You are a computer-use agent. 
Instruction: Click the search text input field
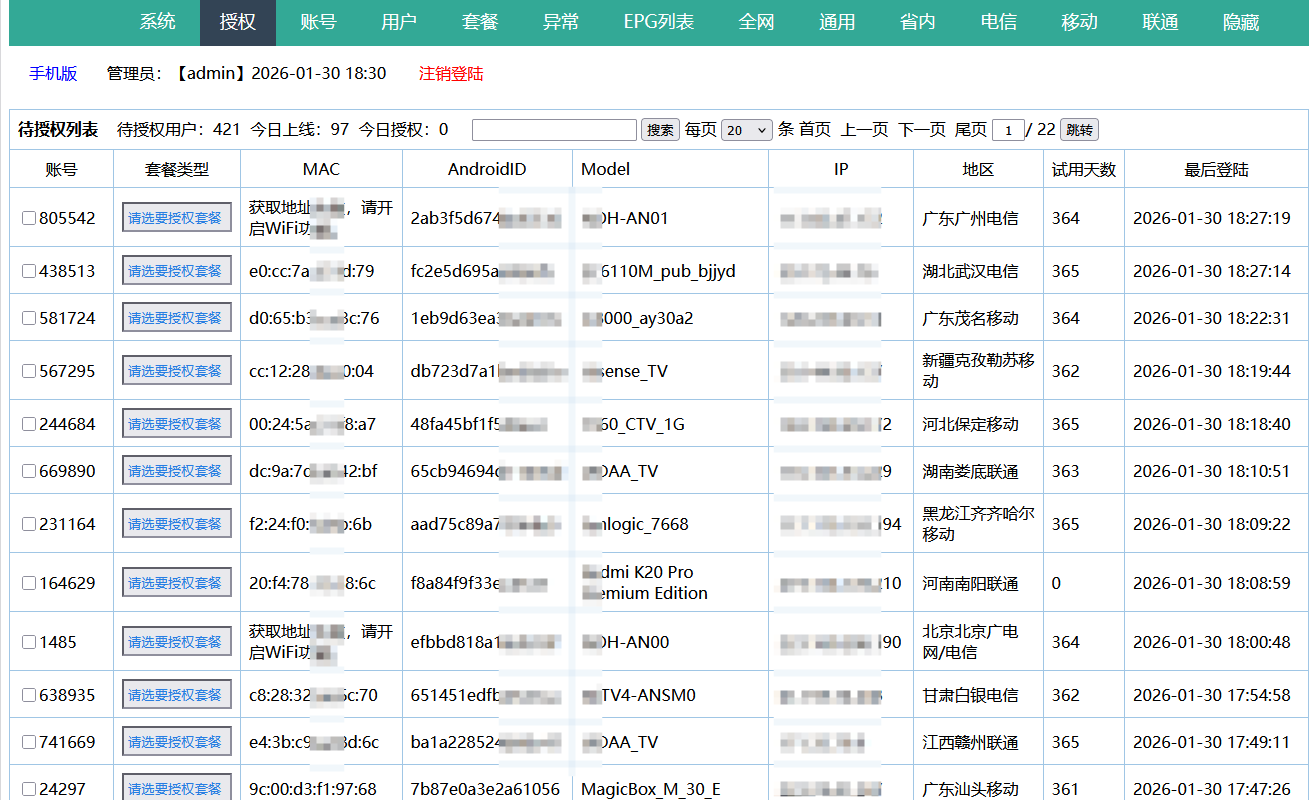pos(554,130)
